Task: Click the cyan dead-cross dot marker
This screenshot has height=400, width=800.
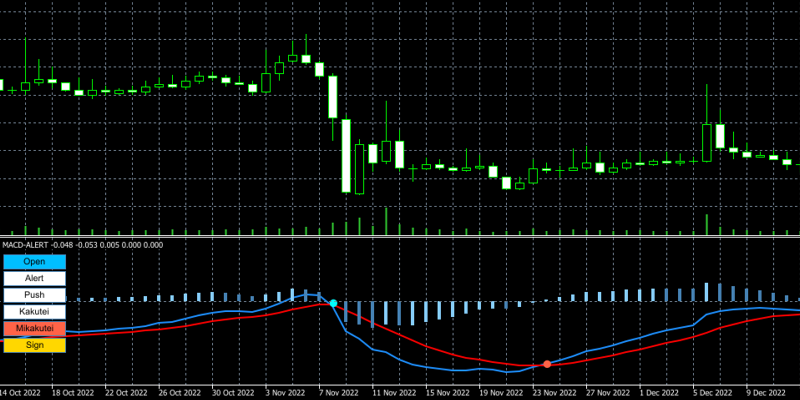Action: tap(333, 302)
